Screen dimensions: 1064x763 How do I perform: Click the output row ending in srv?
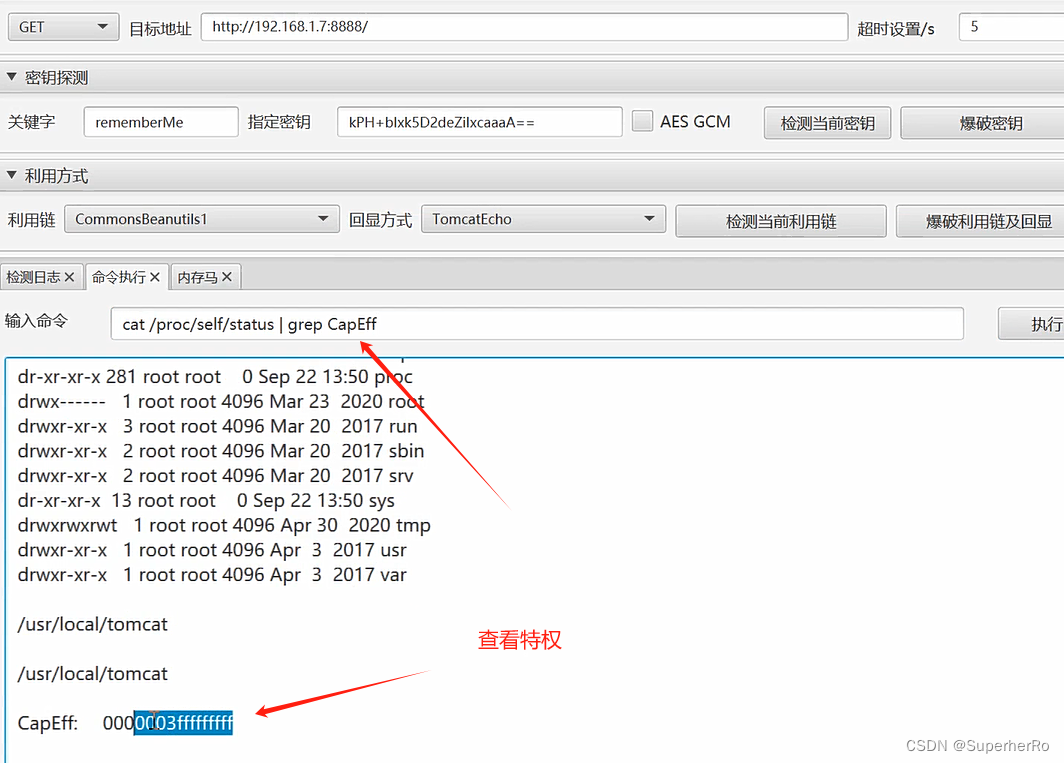click(216, 476)
